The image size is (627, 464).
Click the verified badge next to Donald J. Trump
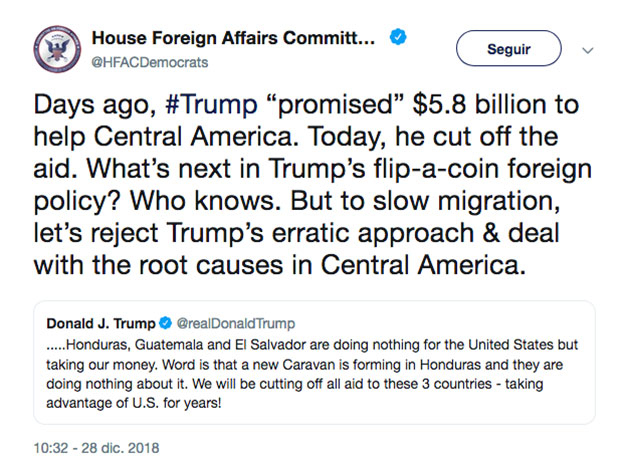tap(165, 323)
